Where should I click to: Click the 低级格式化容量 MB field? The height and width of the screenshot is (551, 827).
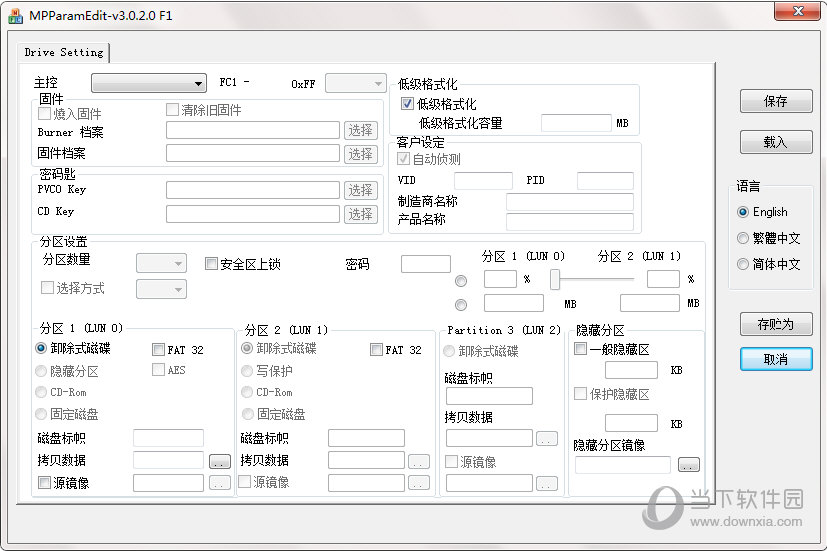tap(576, 123)
